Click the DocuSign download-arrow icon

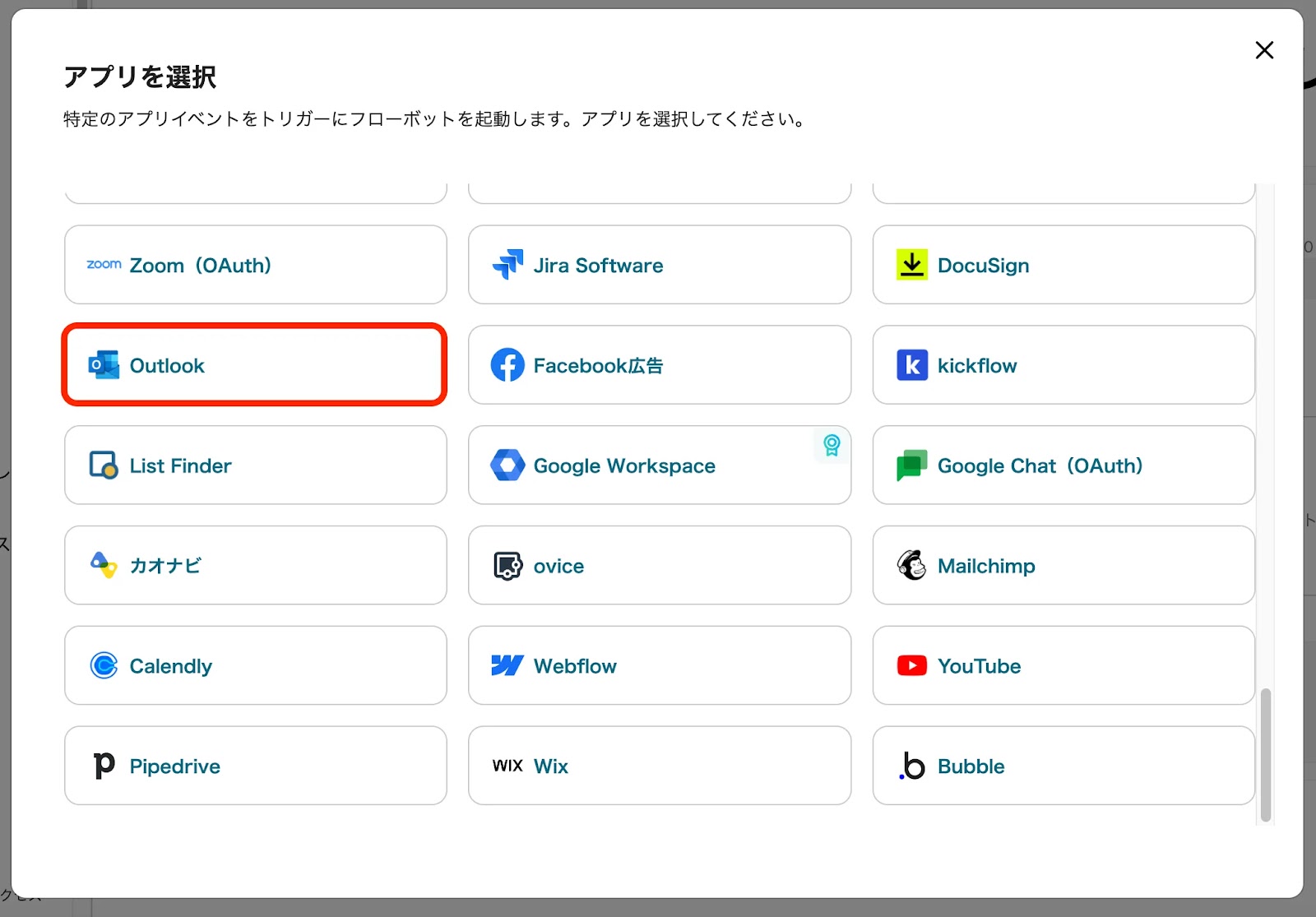click(x=911, y=265)
